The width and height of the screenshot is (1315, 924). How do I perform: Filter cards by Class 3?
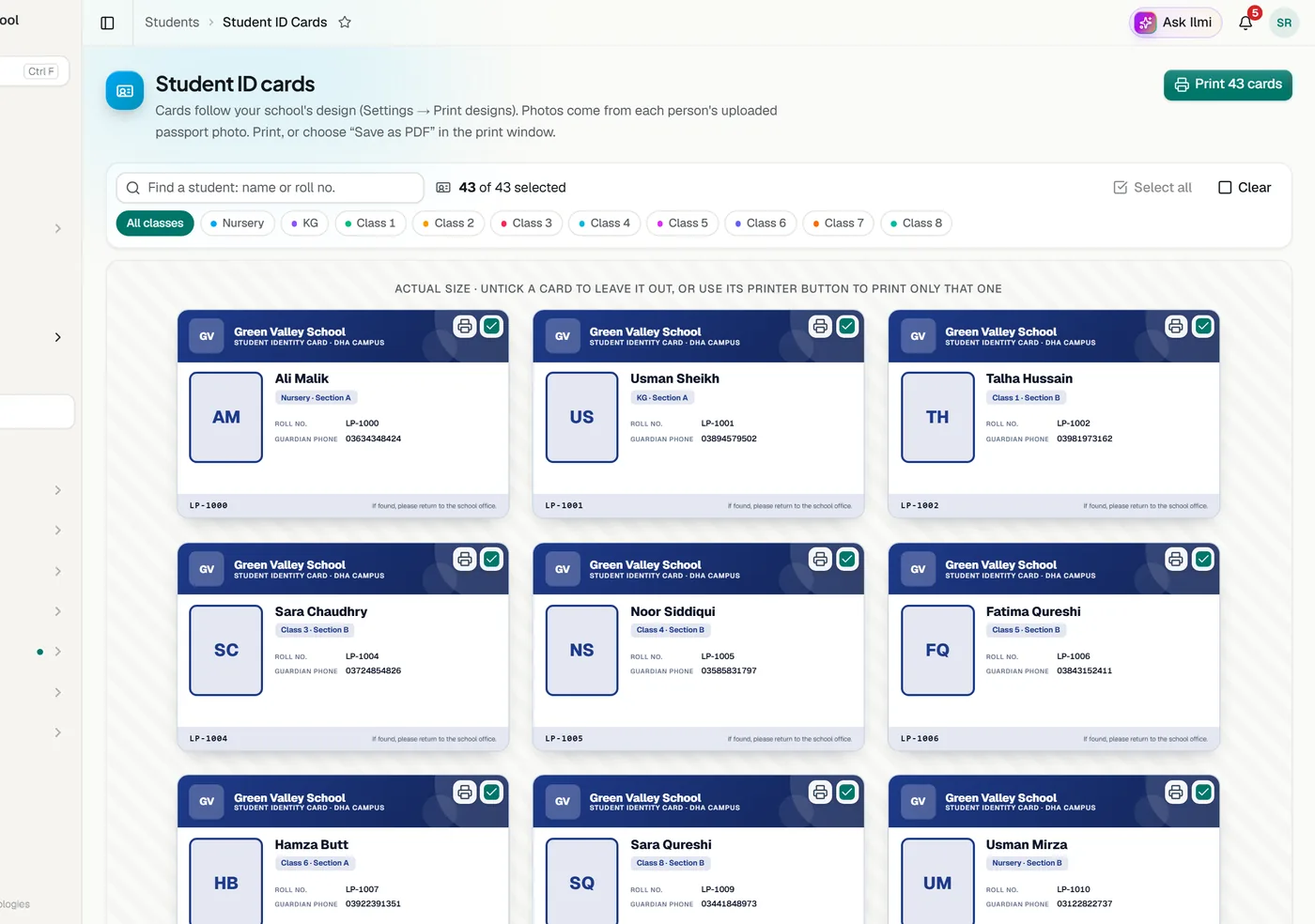[x=526, y=223]
